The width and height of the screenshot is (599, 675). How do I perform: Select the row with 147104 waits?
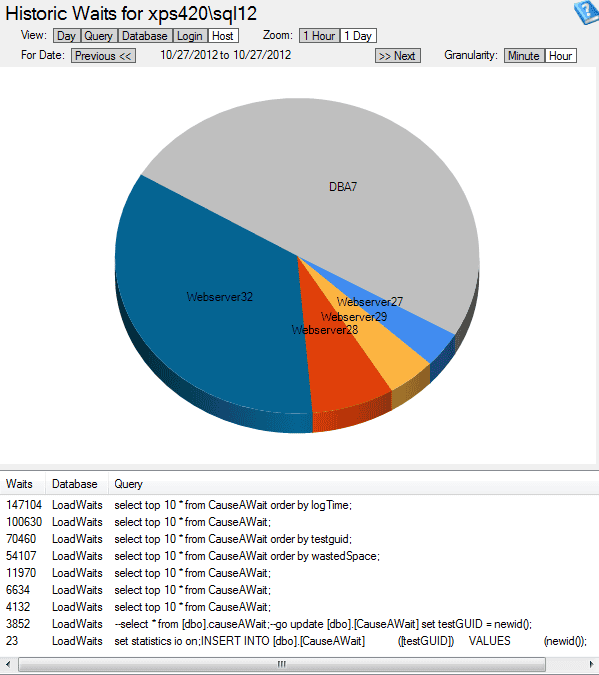point(299,505)
